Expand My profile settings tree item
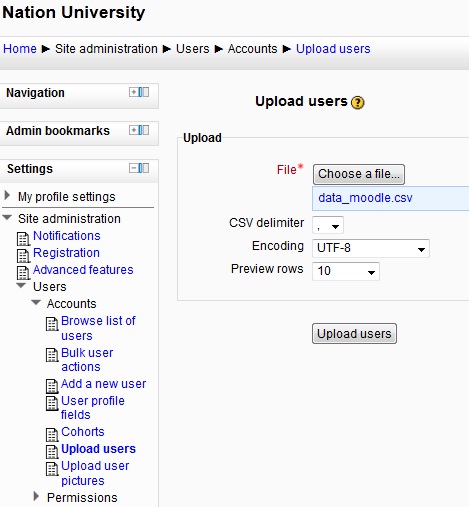Image resolution: width=469 pixels, height=507 pixels. click(x=7, y=195)
